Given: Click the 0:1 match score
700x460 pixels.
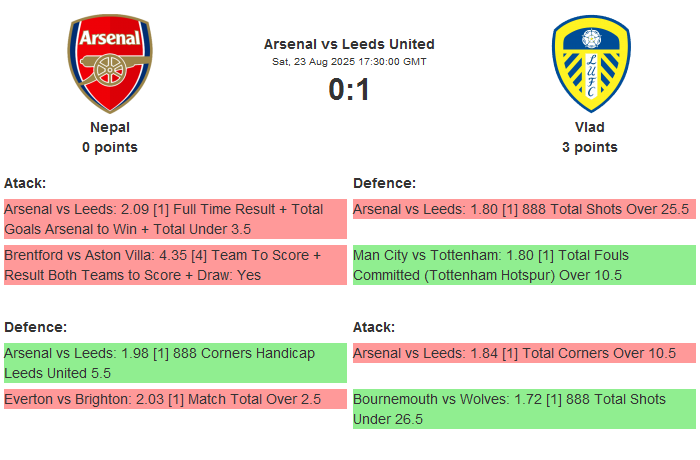Looking at the screenshot, I should coord(349,90).
